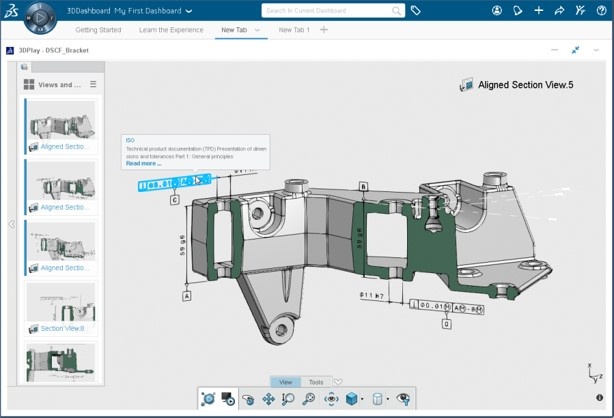Image resolution: width=614 pixels, height=418 pixels.
Task: Click the play on screen toolbar icon
Action: [x=228, y=399]
